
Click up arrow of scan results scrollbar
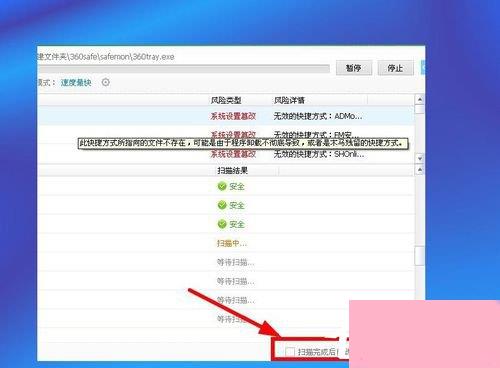420,170
